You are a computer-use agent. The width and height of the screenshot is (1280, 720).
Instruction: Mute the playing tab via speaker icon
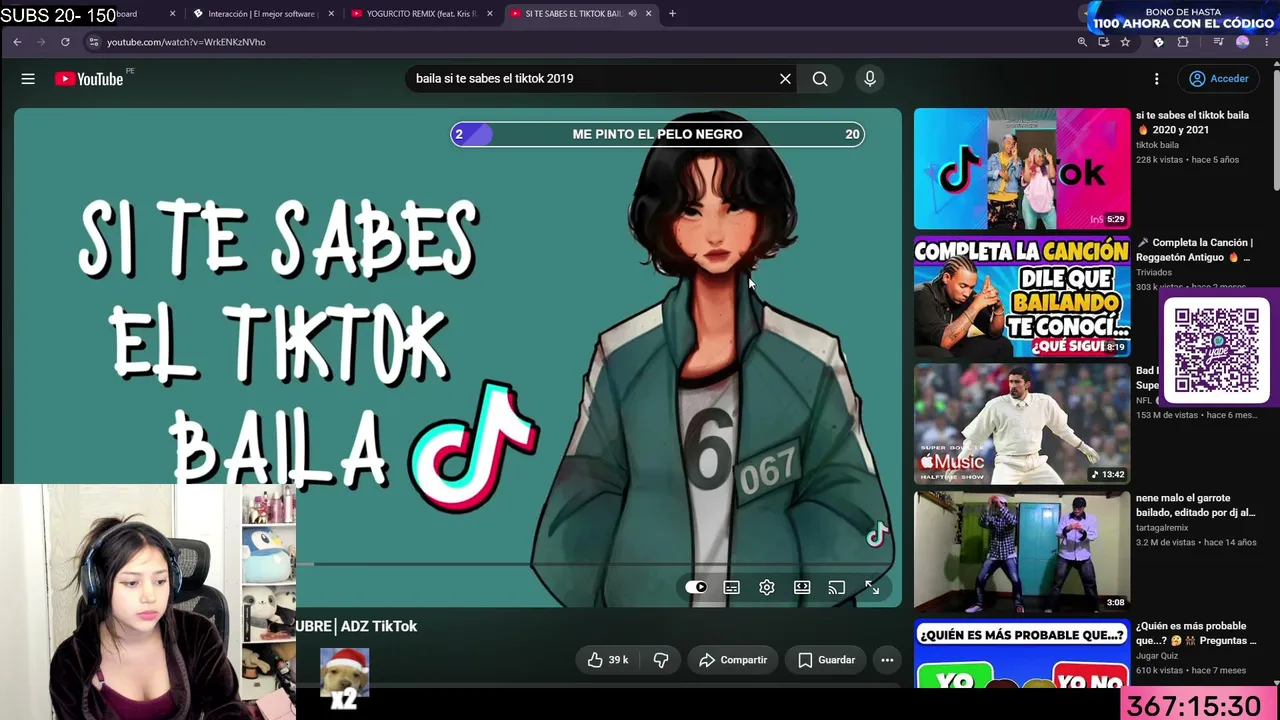coord(632,14)
